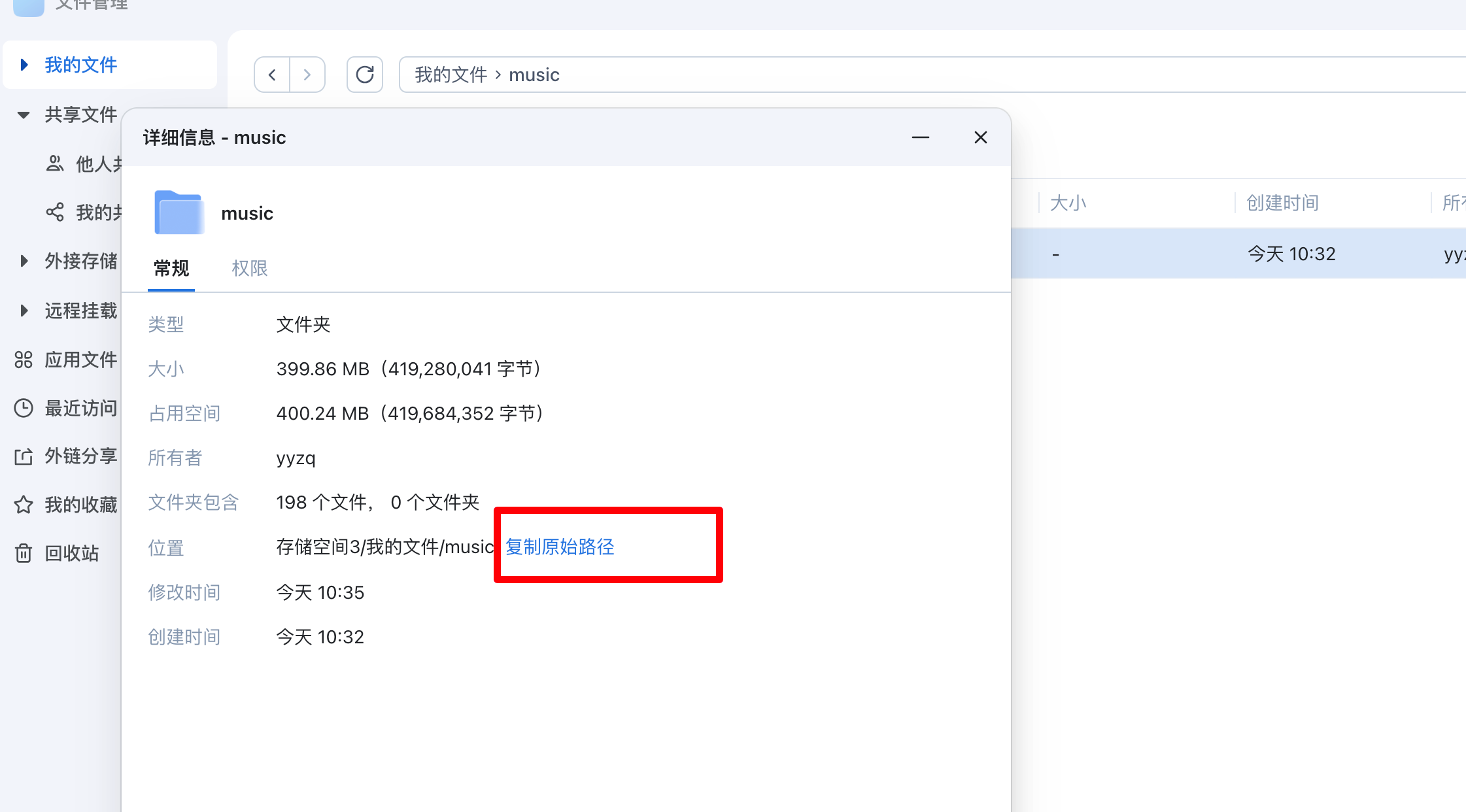Click the back navigation arrow
Viewport: 1466px width, 812px height.
tap(272, 75)
